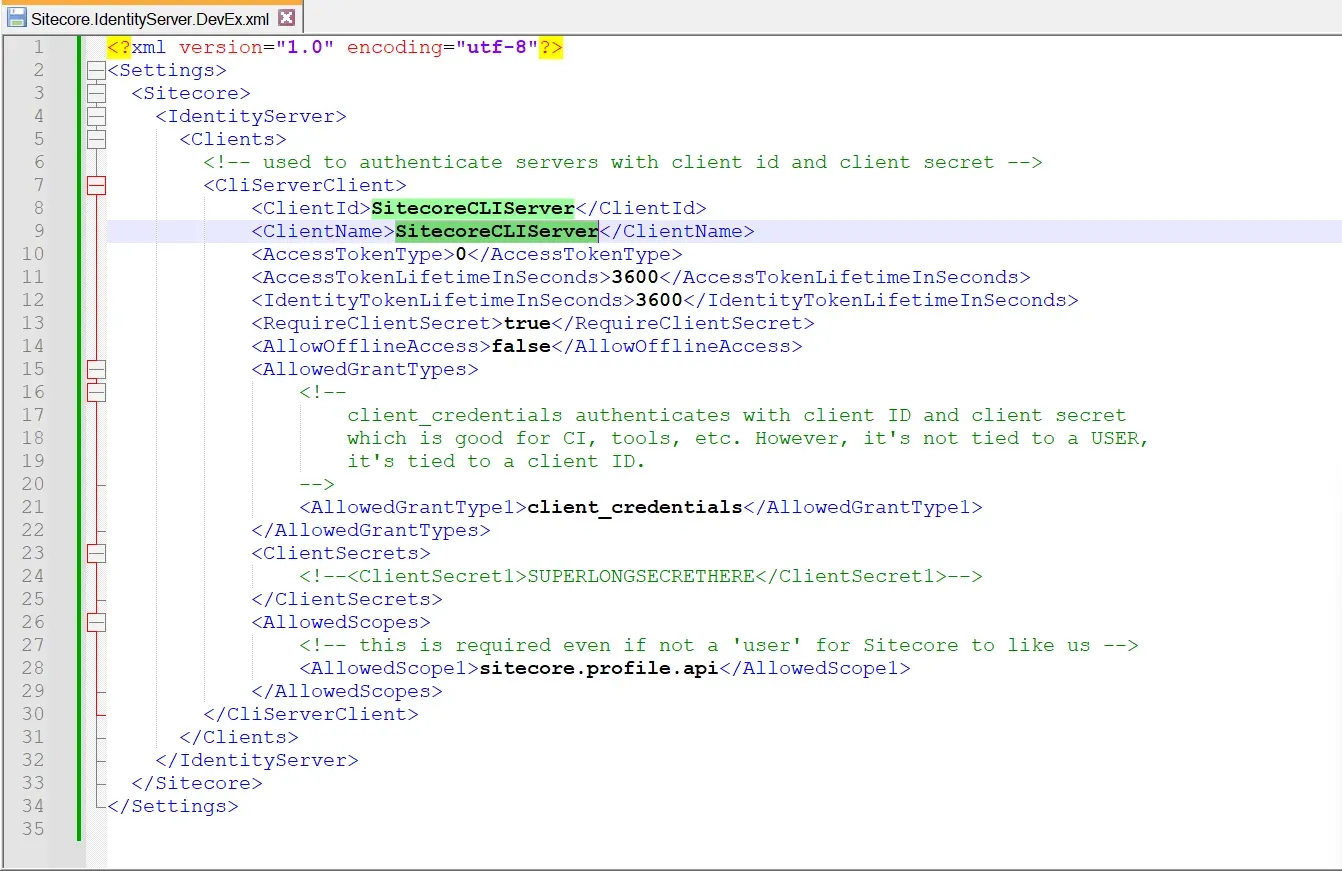Screen dimensions: 1342x871
Task: Click the AccessTokenType value 0
Action: coord(461,254)
